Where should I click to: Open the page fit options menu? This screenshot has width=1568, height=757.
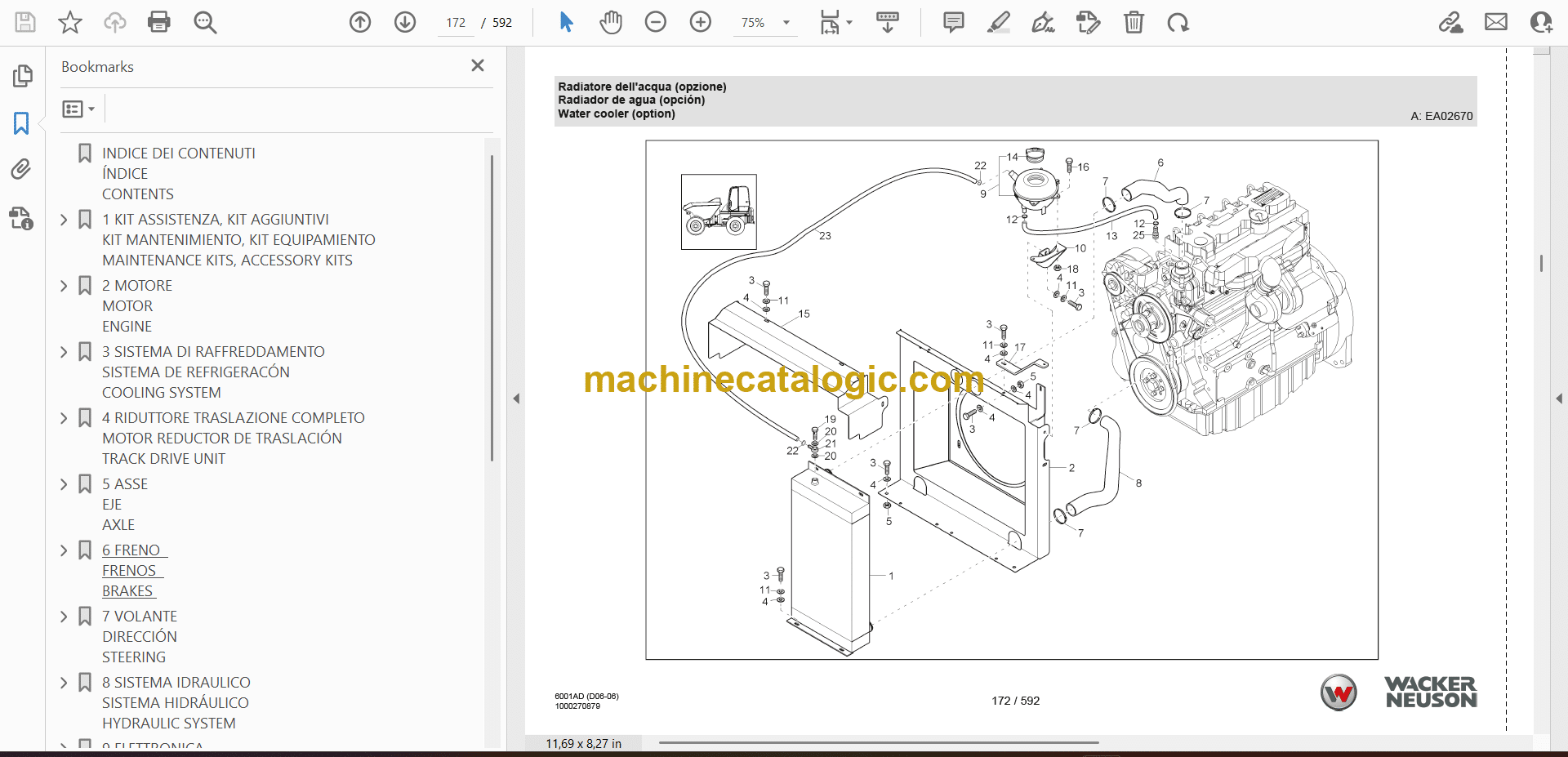[x=835, y=23]
